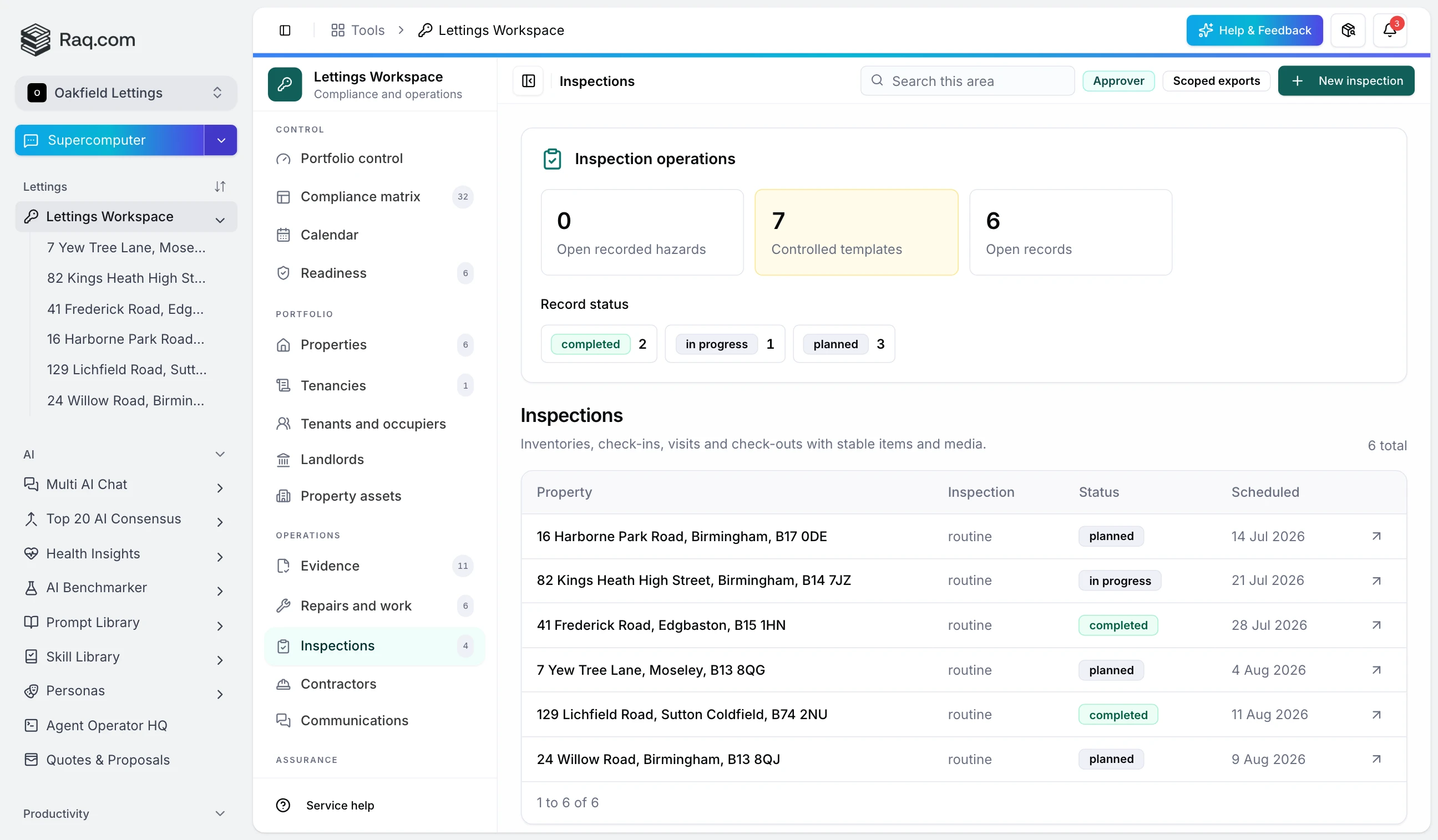
Task: Open row arrow for 82 Kings Heath High Street
Action: [1376, 581]
